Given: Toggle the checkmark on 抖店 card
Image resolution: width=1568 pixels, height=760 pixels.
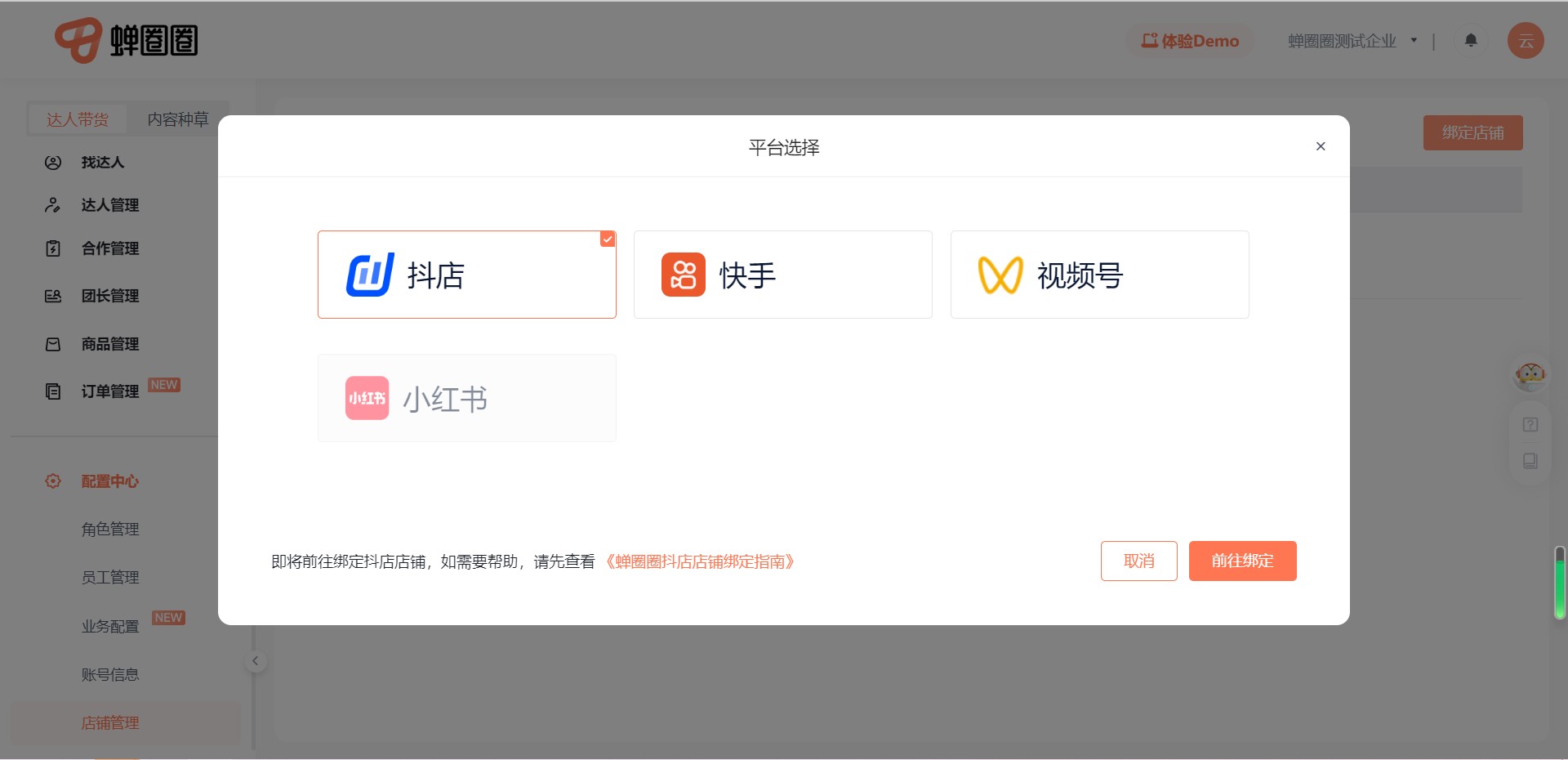Looking at the screenshot, I should tap(608, 239).
